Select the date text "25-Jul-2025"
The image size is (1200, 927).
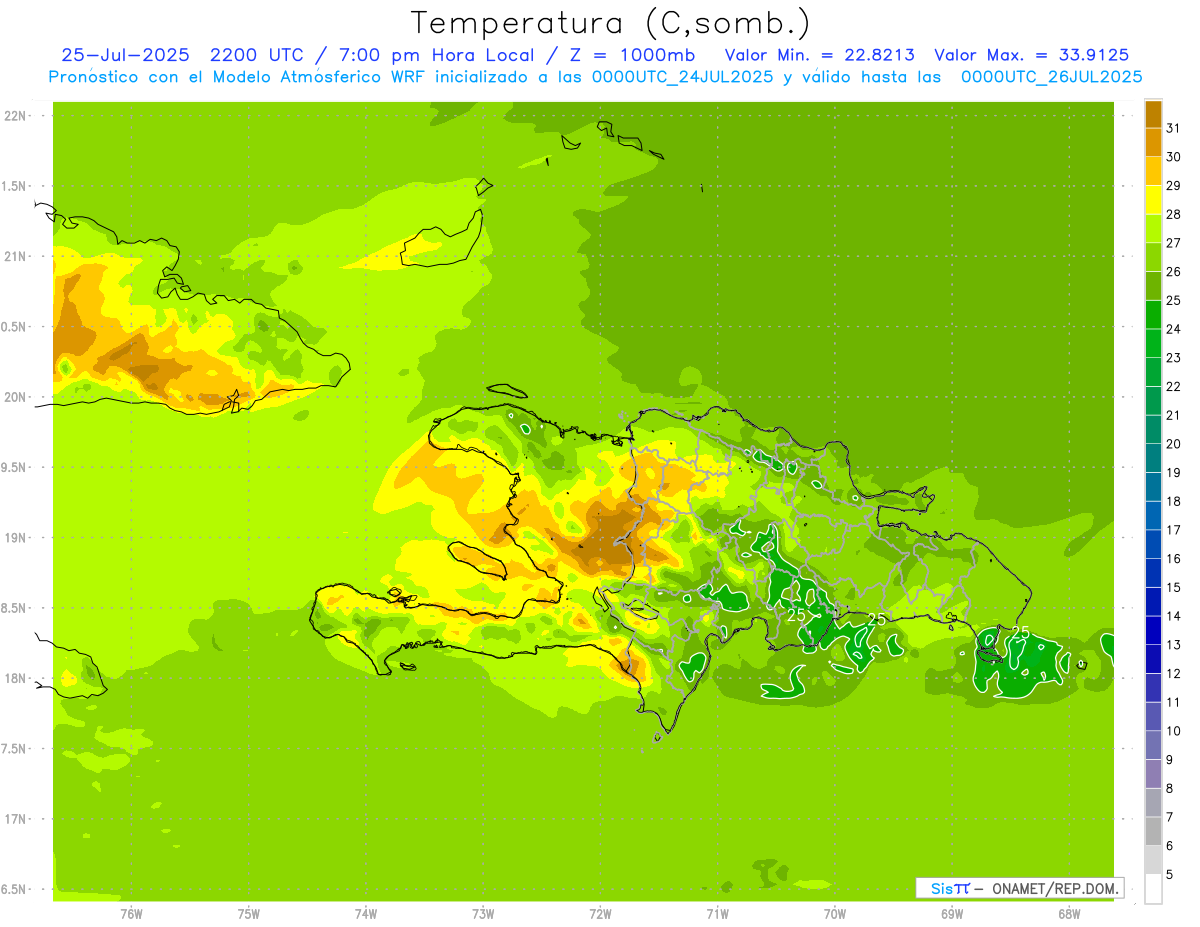click(125, 56)
